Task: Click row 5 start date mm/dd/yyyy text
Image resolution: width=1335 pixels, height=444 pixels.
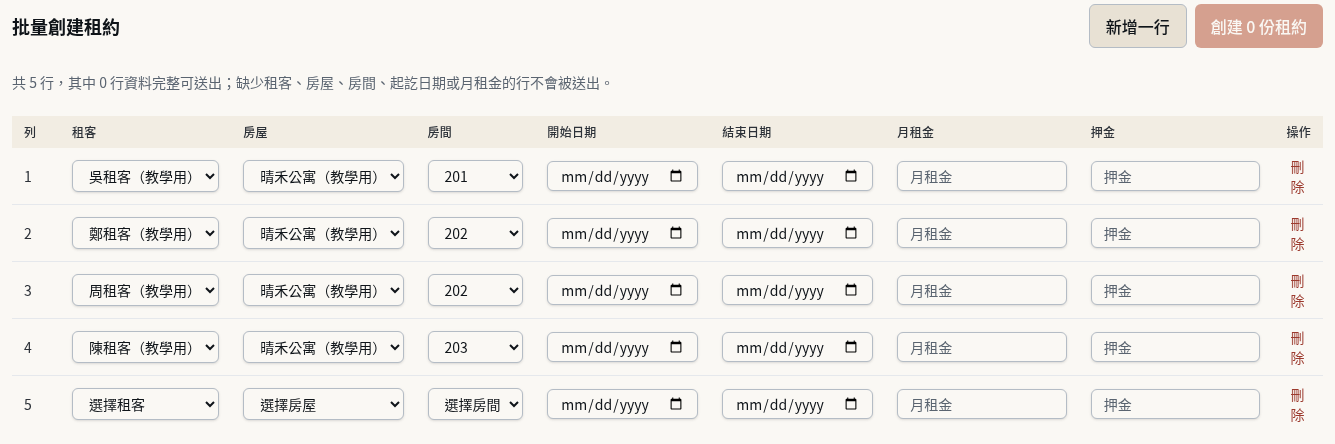Action: click(605, 405)
